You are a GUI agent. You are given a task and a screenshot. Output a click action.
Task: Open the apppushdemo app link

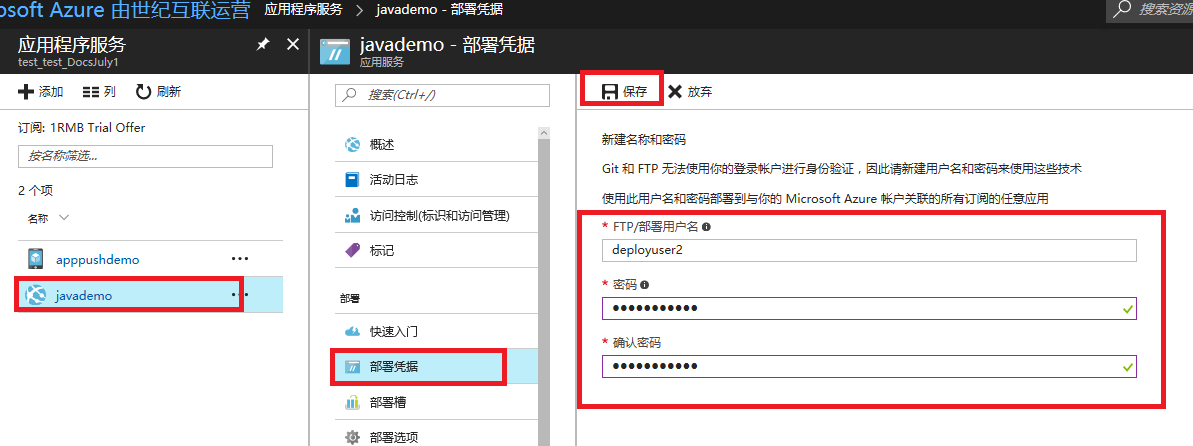point(98,260)
